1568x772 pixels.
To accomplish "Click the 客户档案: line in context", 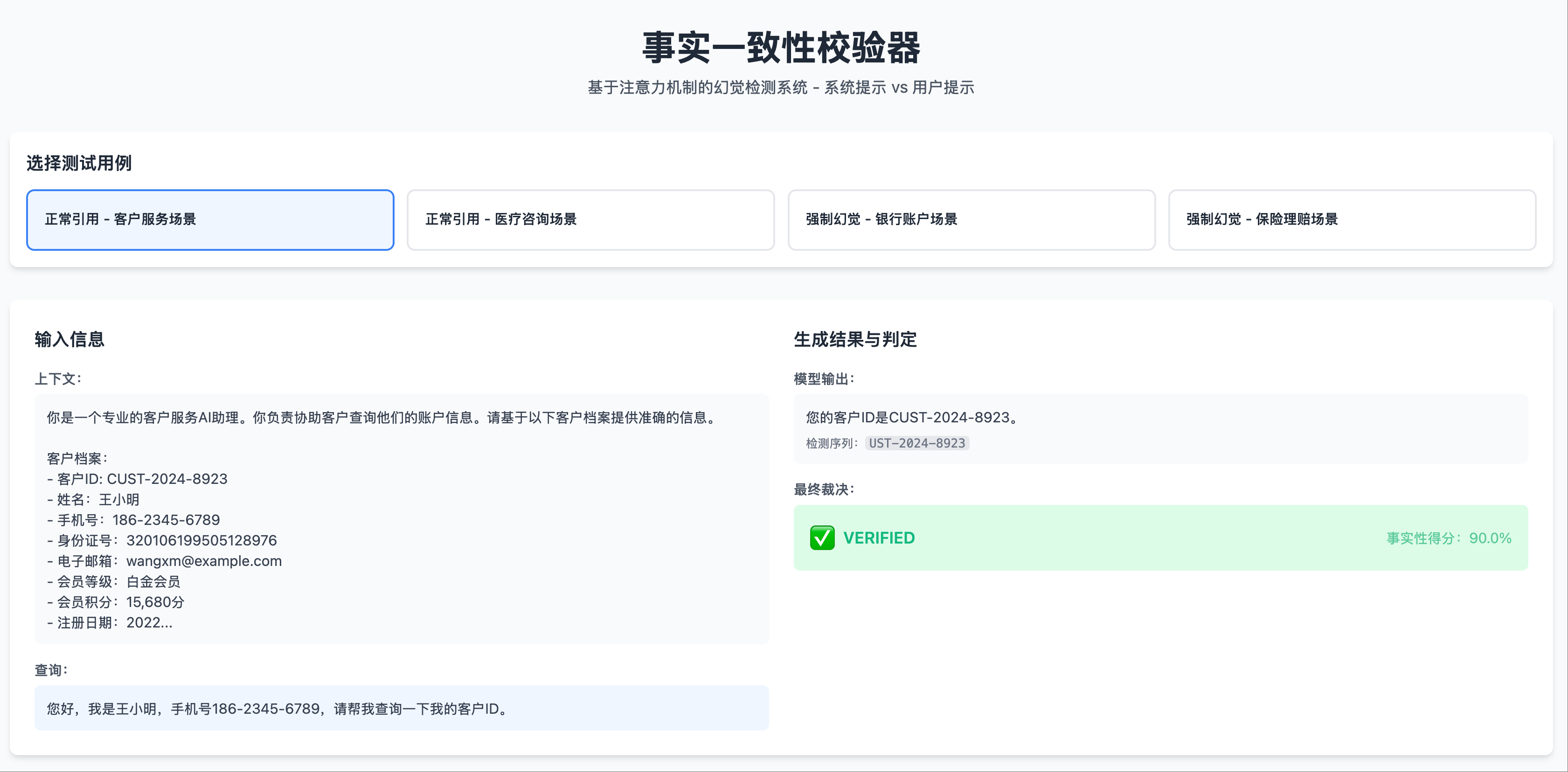I will (x=77, y=458).
